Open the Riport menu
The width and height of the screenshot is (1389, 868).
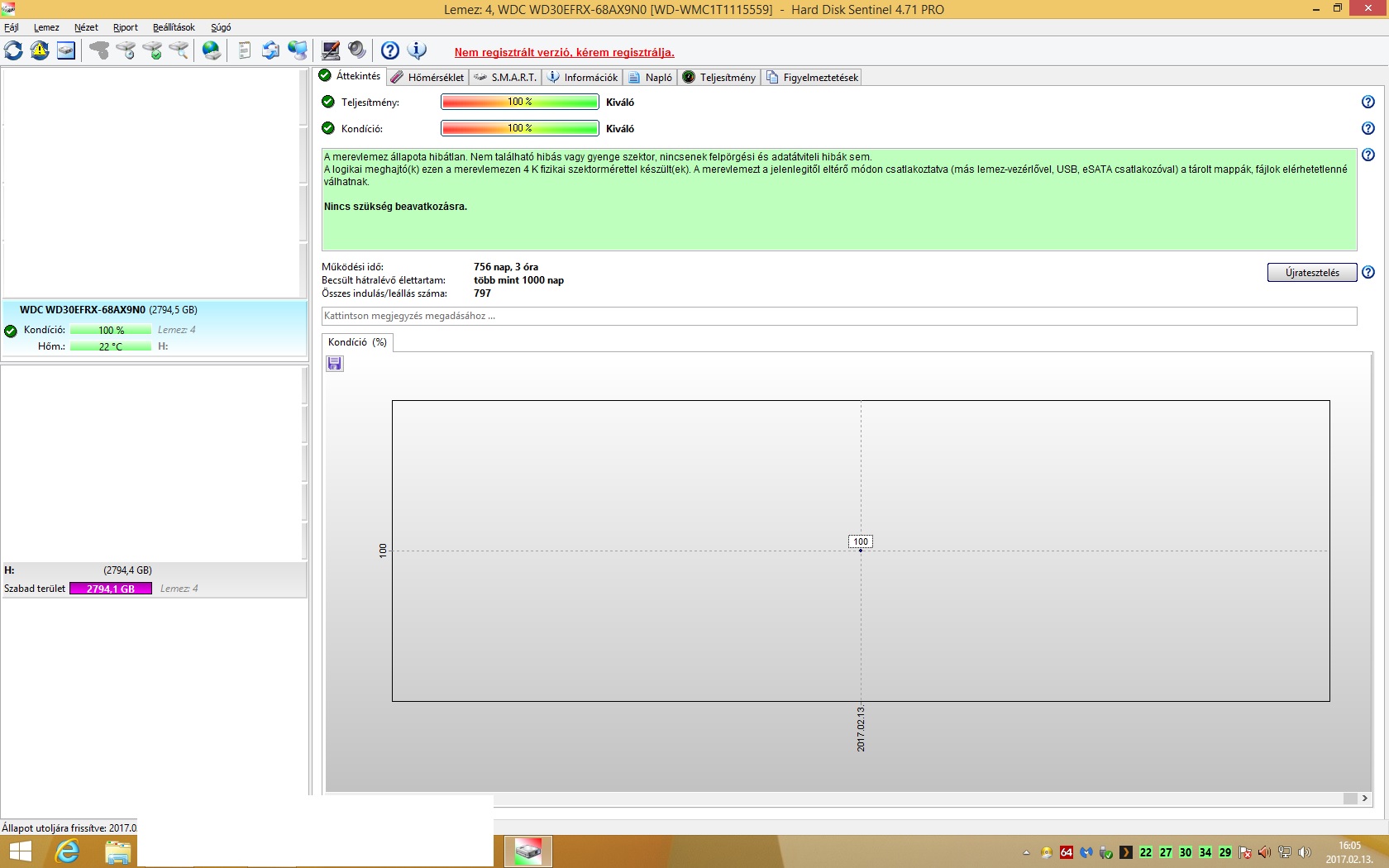pos(126,27)
